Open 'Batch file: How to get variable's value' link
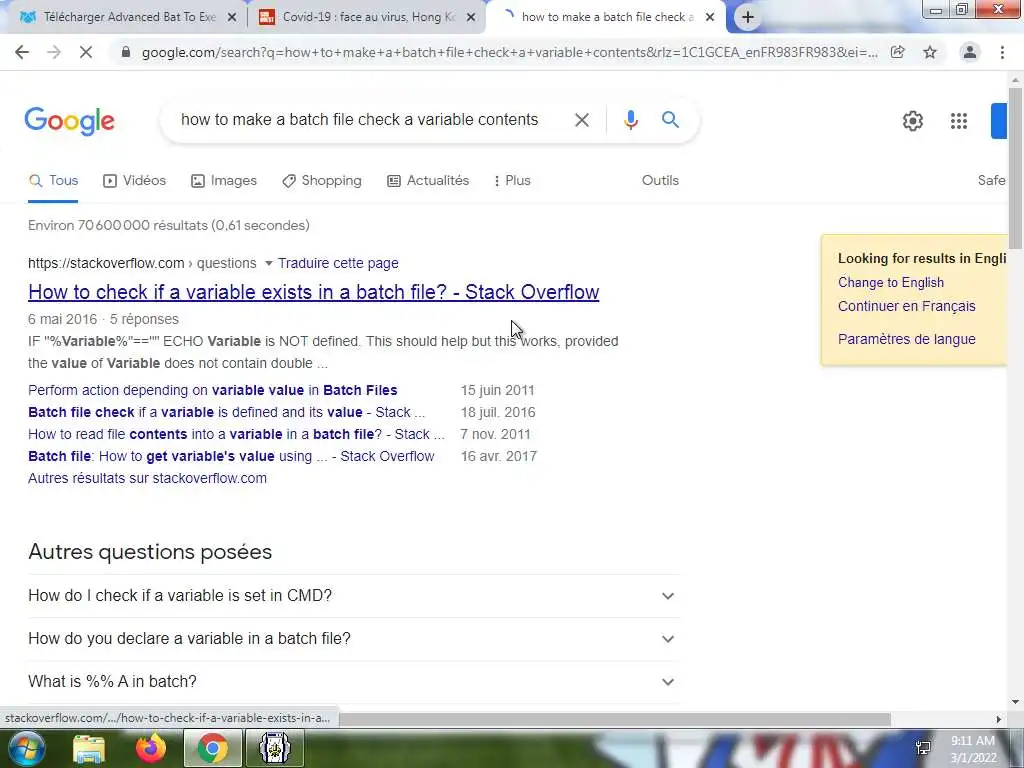This screenshot has height=768, width=1024. pos(231,456)
